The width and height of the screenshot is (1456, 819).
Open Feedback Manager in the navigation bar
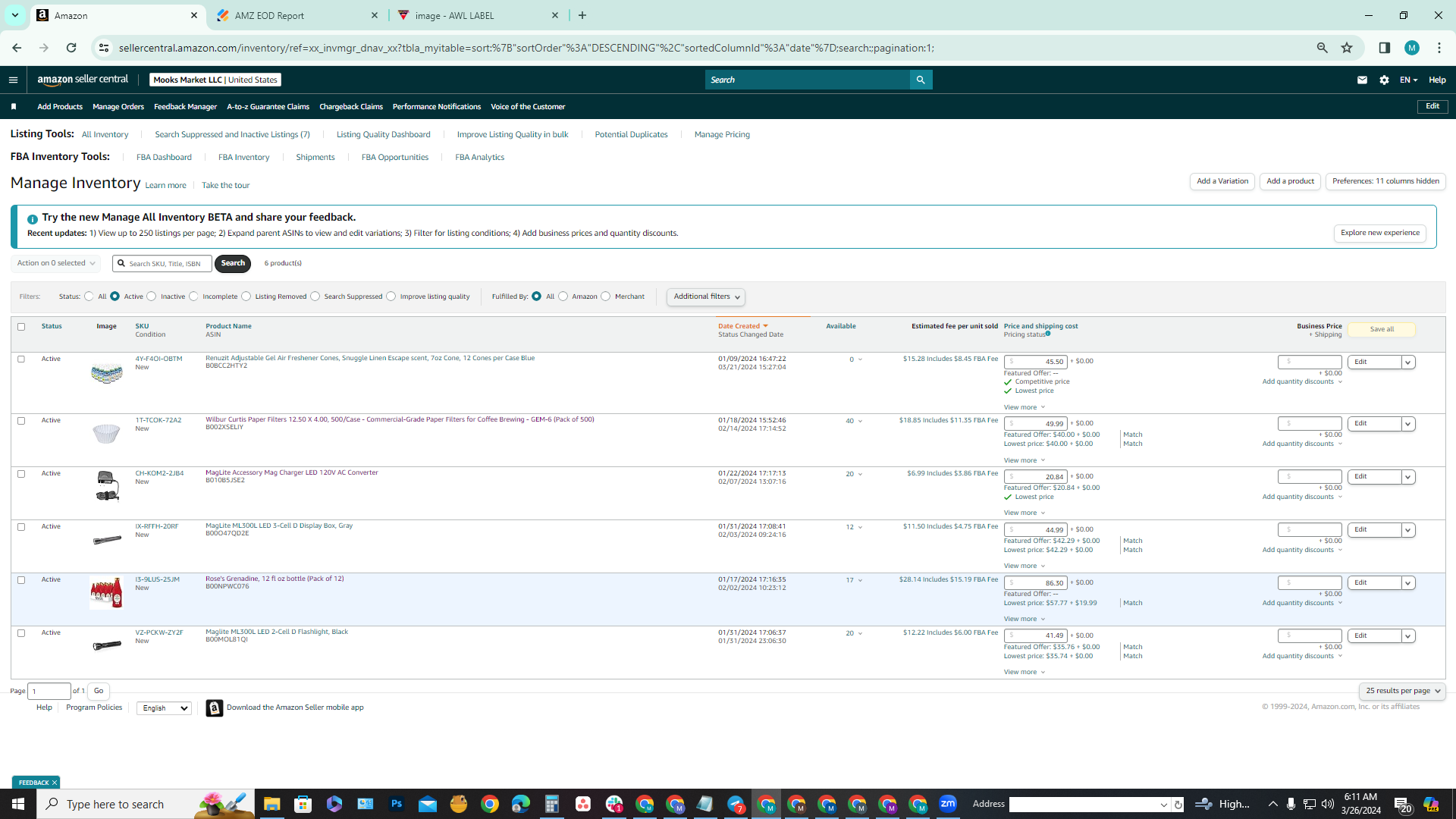[x=185, y=107]
